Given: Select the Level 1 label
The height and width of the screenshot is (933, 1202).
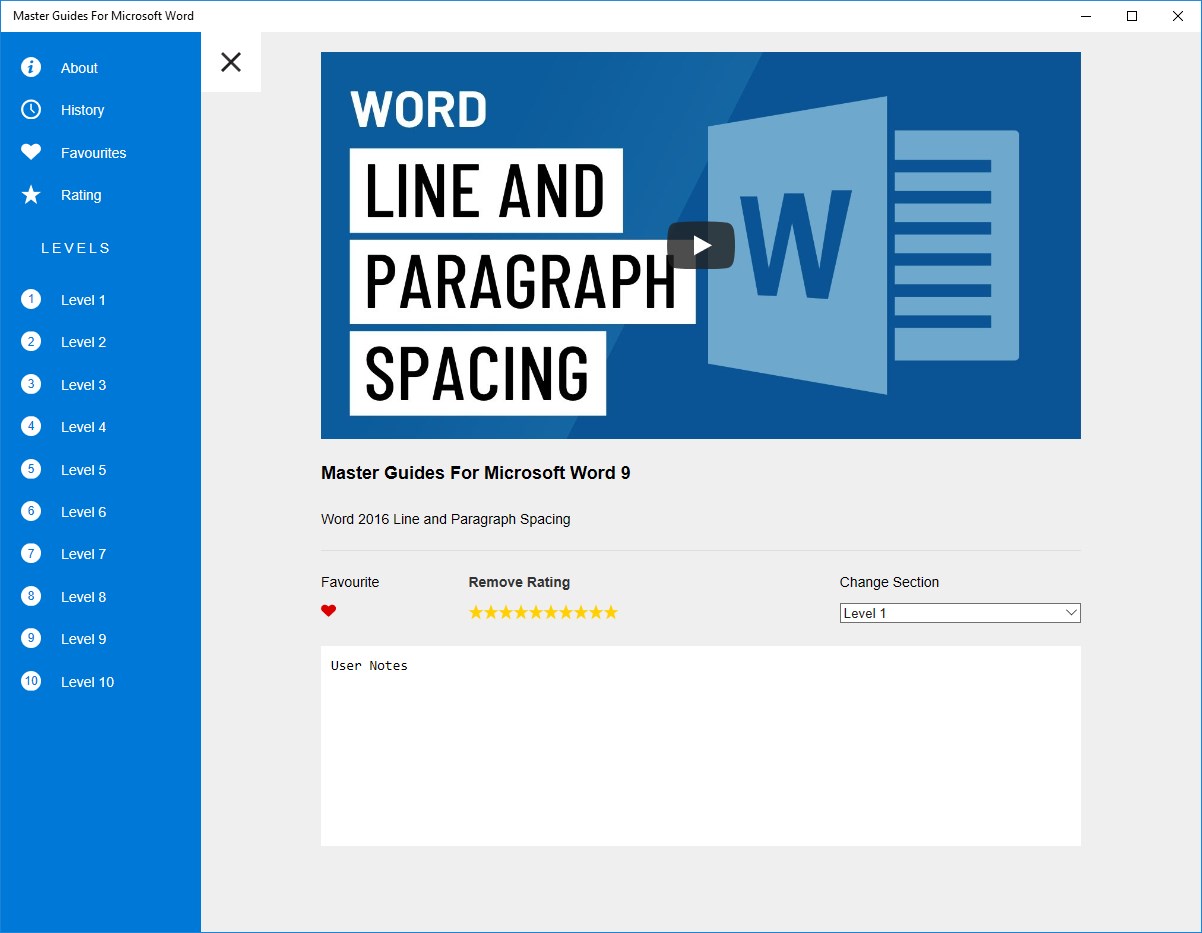Looking at the screenshot, I should 83,300.
